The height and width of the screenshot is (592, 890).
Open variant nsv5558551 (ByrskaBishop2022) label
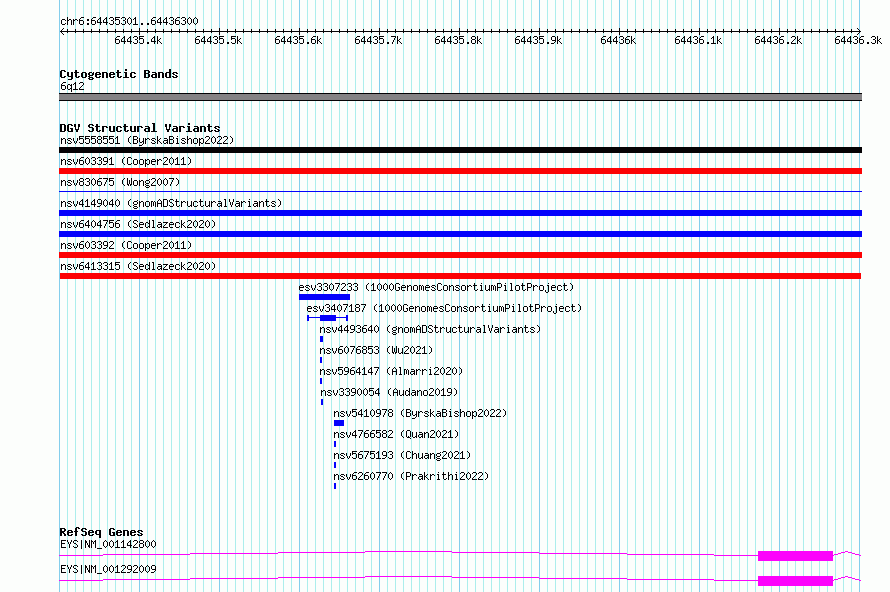tap(147, 140)
